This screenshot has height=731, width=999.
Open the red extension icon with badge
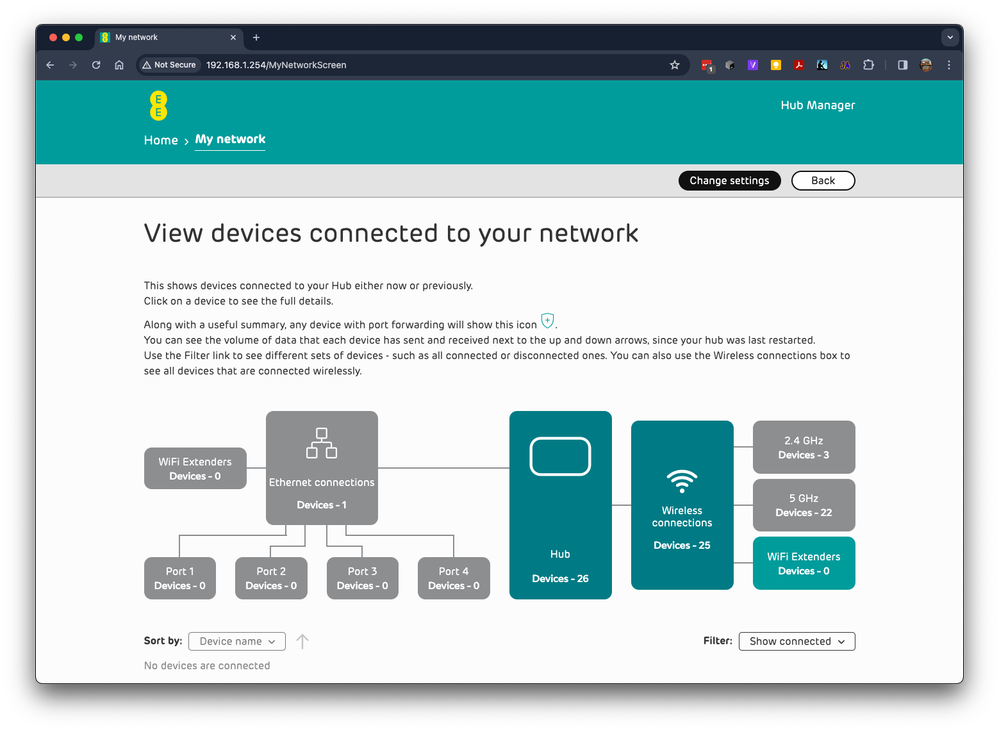(x=707, y=66)
